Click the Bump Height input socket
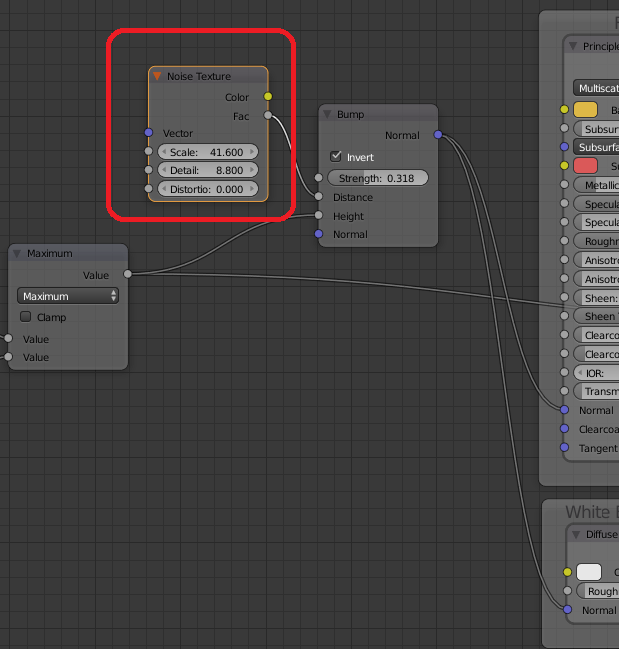The width and height of the screenshot is (619, 649). pyautogui.click(x=318, y=215)
